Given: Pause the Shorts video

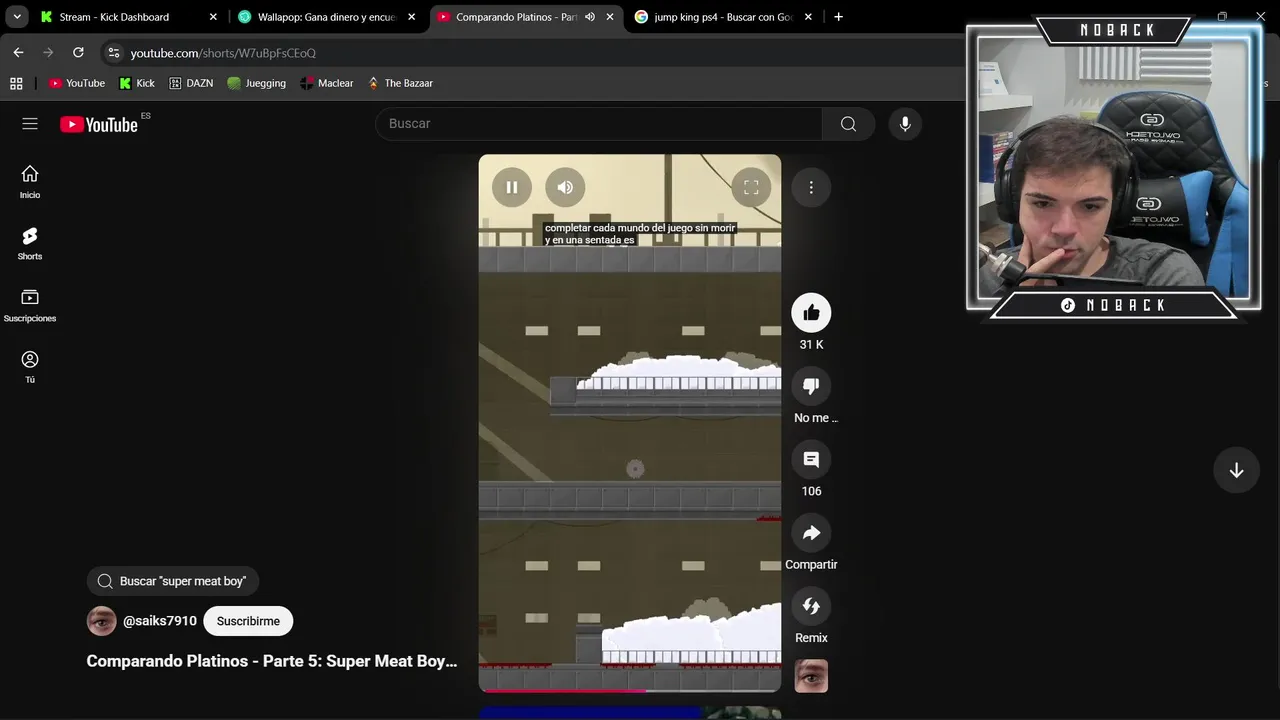Looking at the screenshot, I should pyautogui.click(x=512, y=187).
